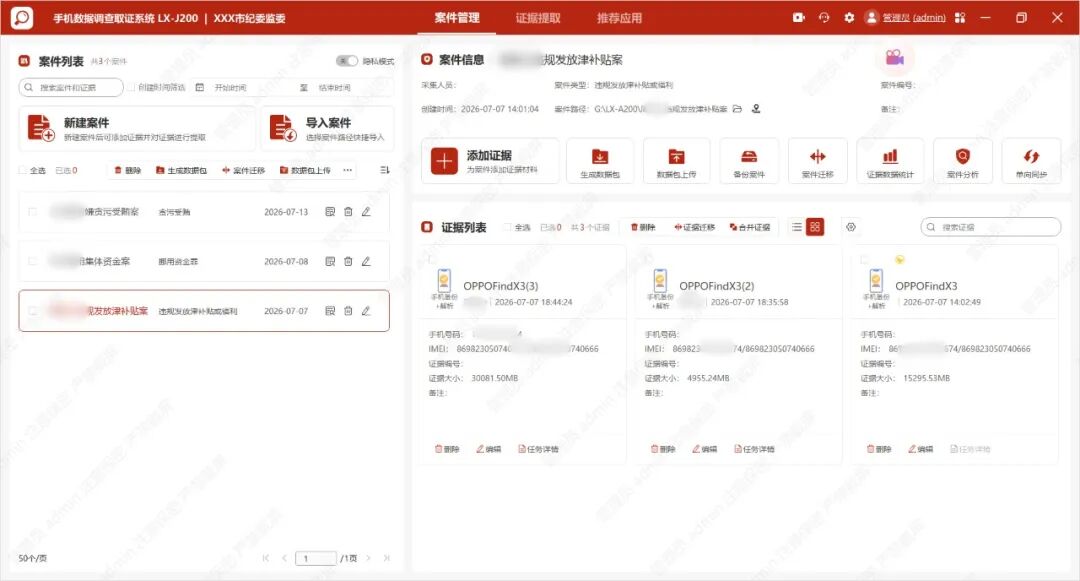Open 数据包上传 upload icon button
This screenshot has height=581, width=1080.
point(676,160)
